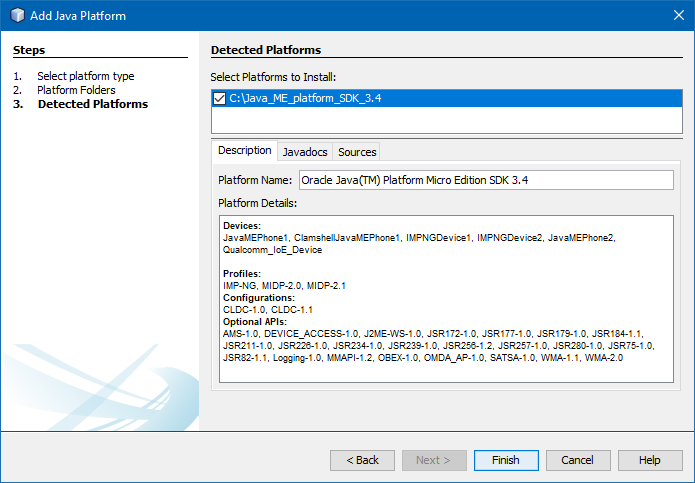Viewport: 695px width, 483px height.
Task: Click the 'CLDC-1.0, CLDC-1.1' configurations line
Action: pos(268,310)
